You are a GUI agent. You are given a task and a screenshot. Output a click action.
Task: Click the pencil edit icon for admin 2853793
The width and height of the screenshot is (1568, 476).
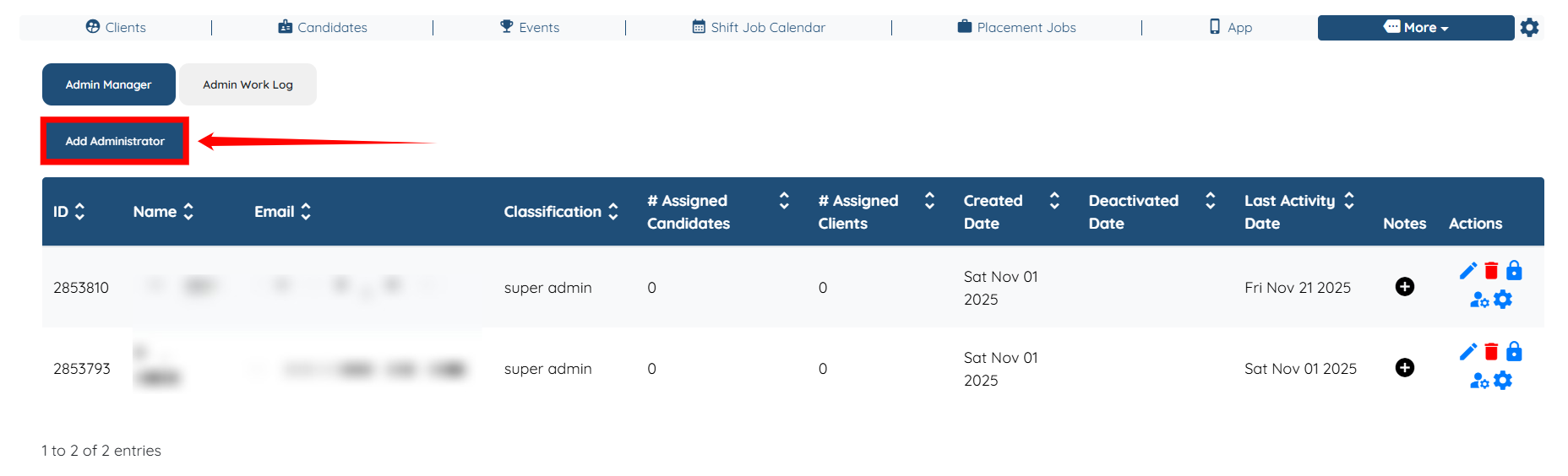click(x=1468, y=352)
